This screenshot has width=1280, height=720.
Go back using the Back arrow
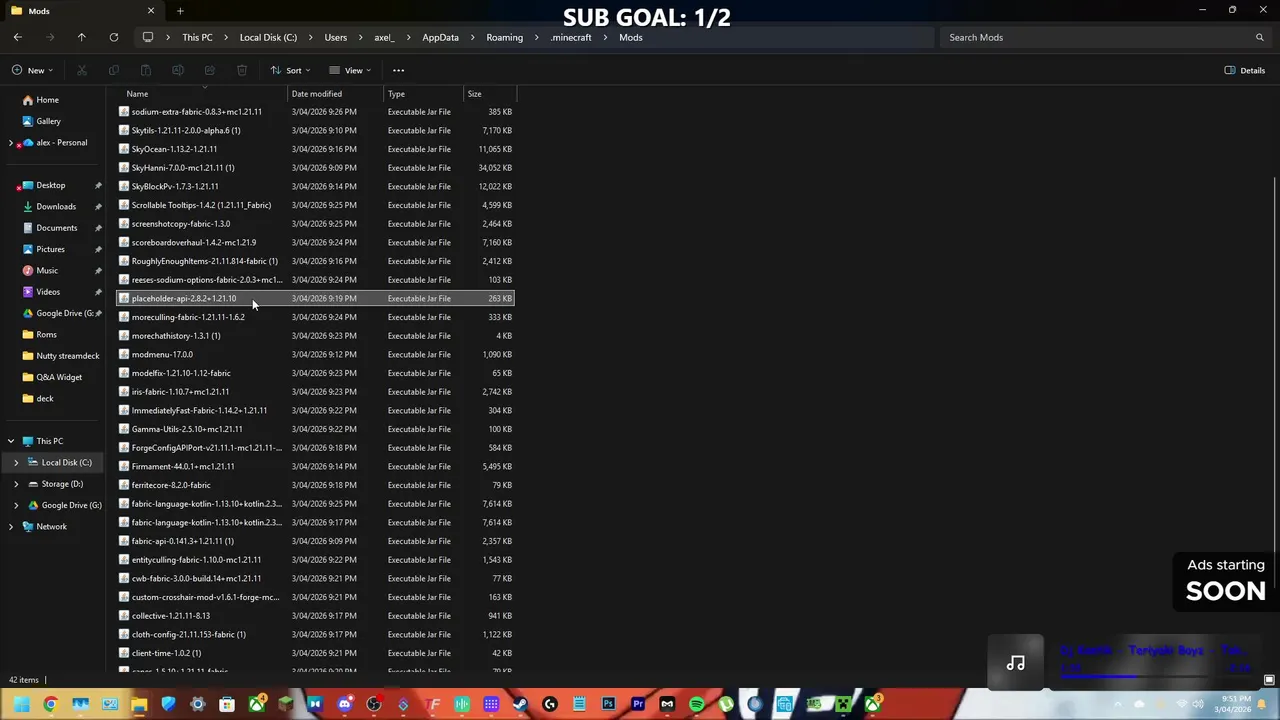pos(17,37)
